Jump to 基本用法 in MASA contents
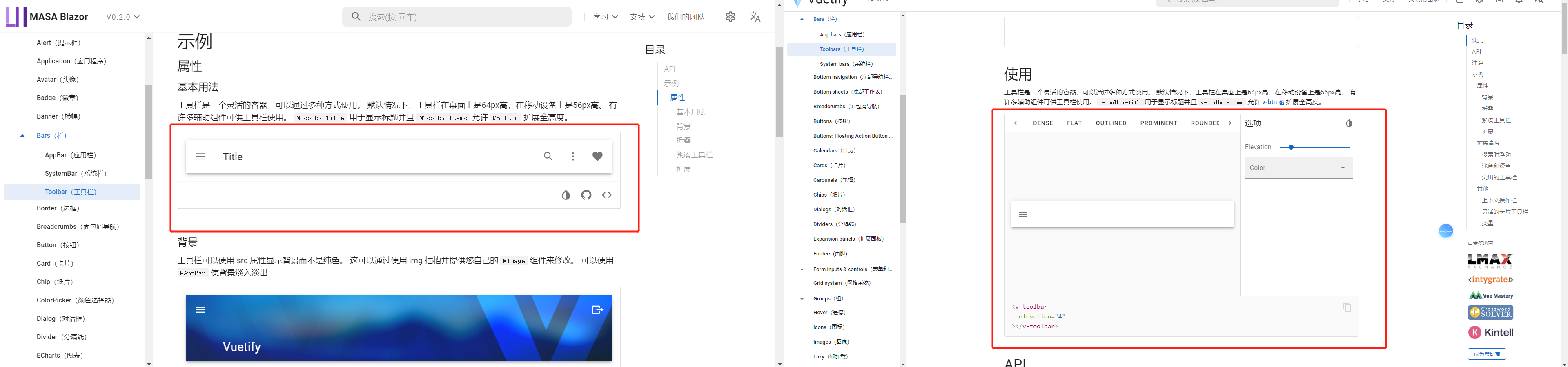 click(x=691, y=112)
